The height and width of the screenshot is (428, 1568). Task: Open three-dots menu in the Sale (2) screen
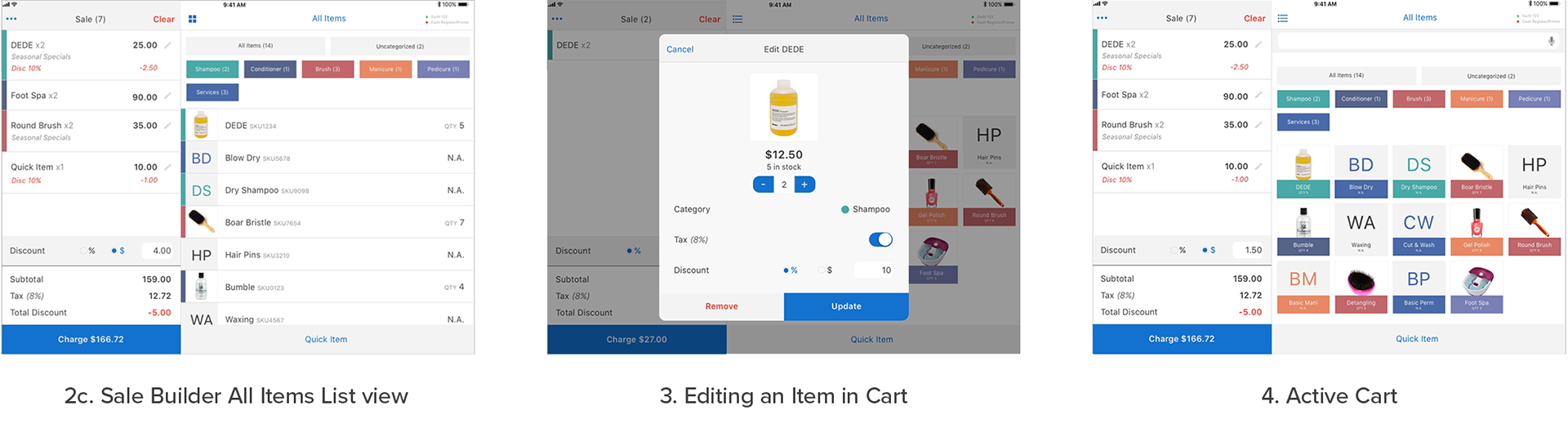pos(557,19)
